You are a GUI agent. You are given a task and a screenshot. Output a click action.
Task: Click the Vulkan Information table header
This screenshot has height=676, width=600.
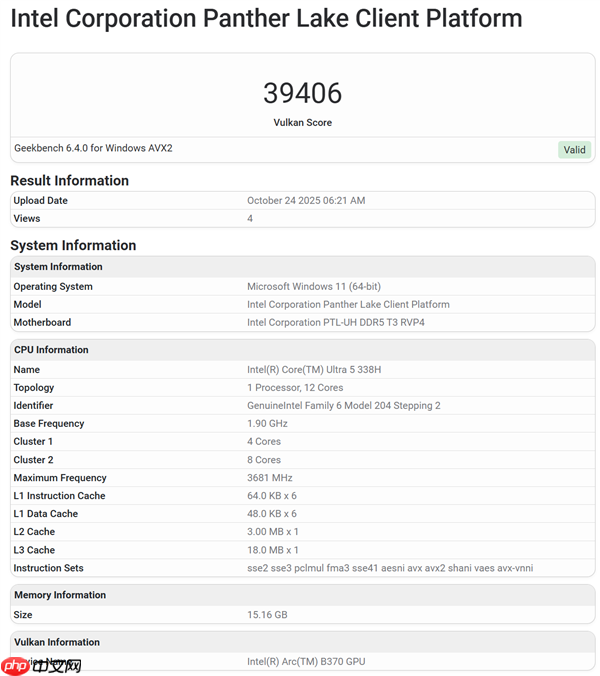pyautogui.click(x=56, y=642)
